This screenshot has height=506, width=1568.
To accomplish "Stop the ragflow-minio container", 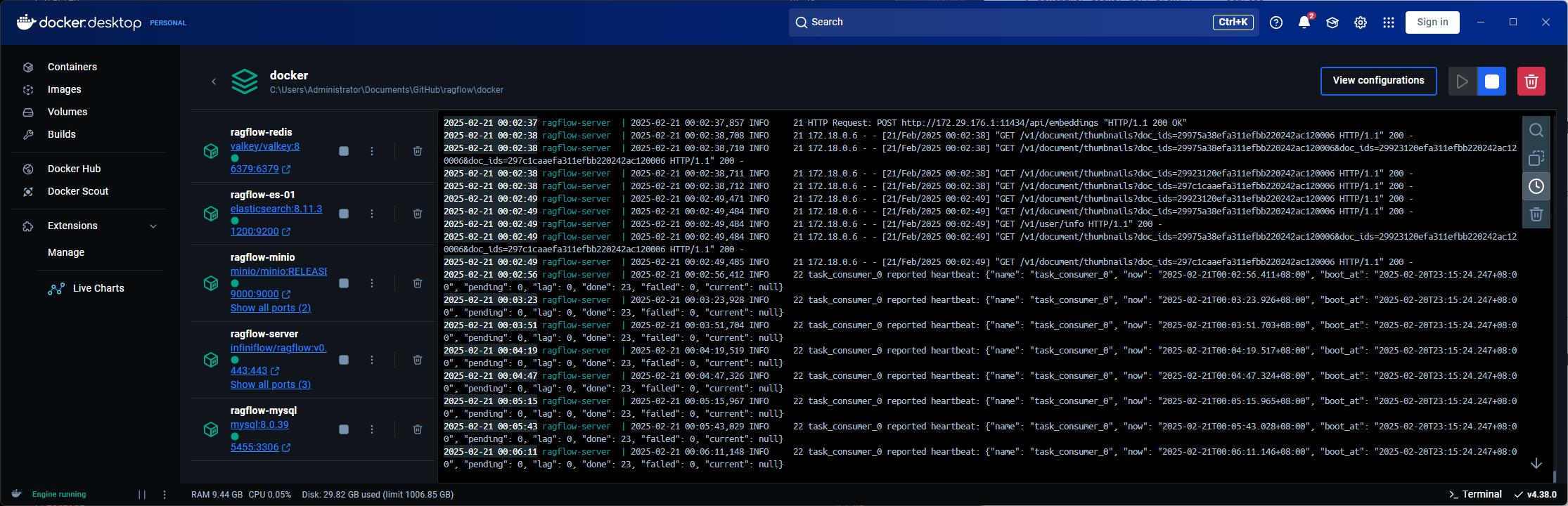I will click(x=344, y=283).
